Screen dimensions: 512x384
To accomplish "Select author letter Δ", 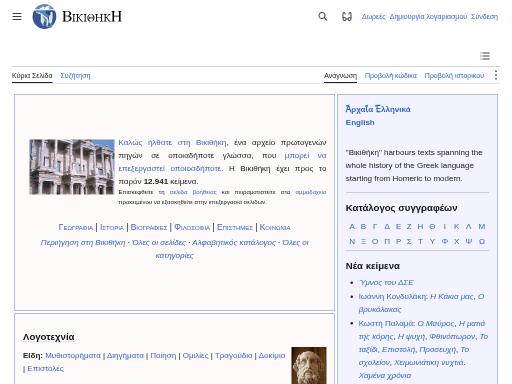I will coord(387,227).
